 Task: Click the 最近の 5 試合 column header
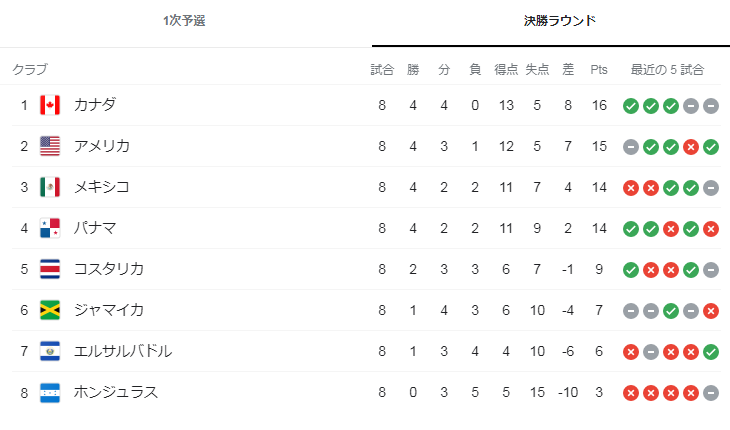(667, 70)
